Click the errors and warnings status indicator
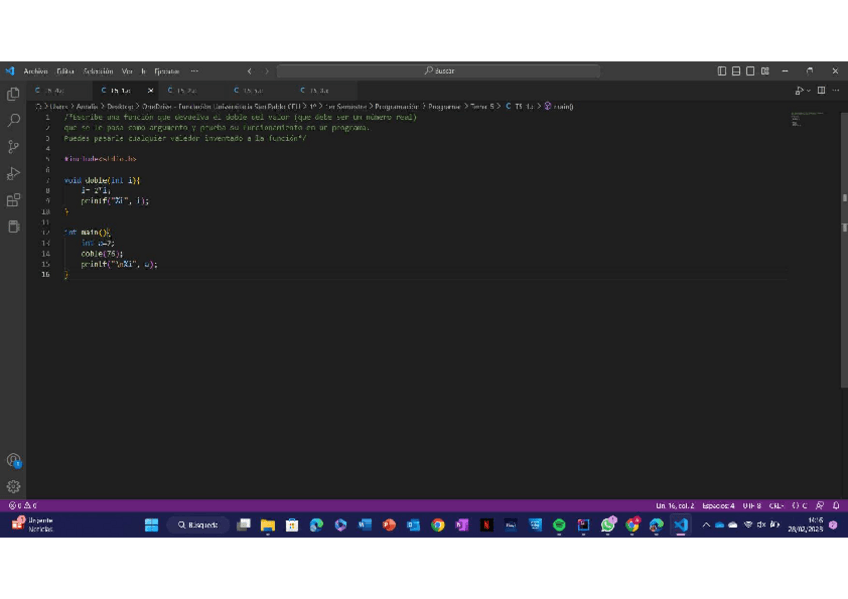Image resolution: width=848 pixels, height=599 pixels. 22,505
